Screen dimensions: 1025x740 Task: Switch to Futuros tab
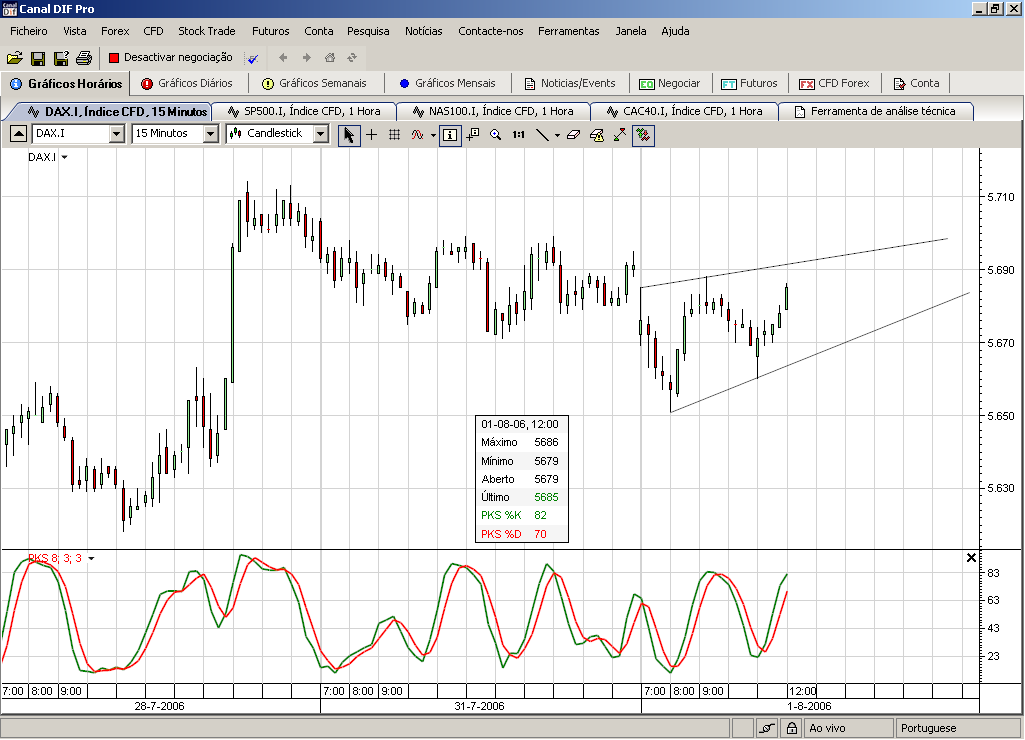pos(750,84)
